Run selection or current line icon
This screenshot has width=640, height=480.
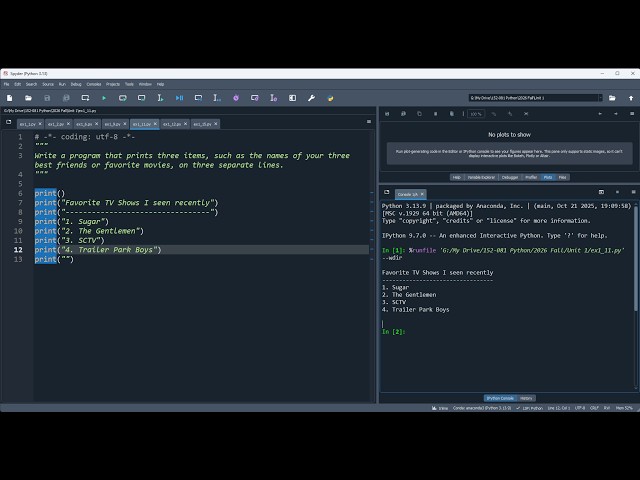click(x=160, y=98)
